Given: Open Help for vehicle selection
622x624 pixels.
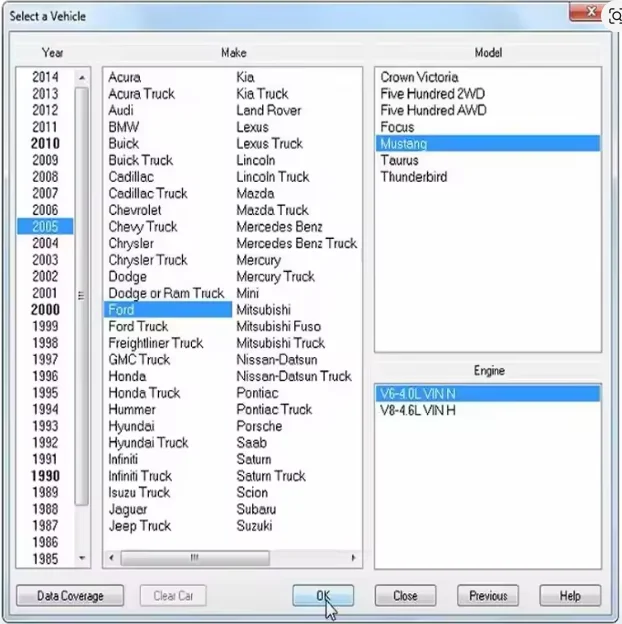Looking at the screenshot, I should tap(570, 595).
